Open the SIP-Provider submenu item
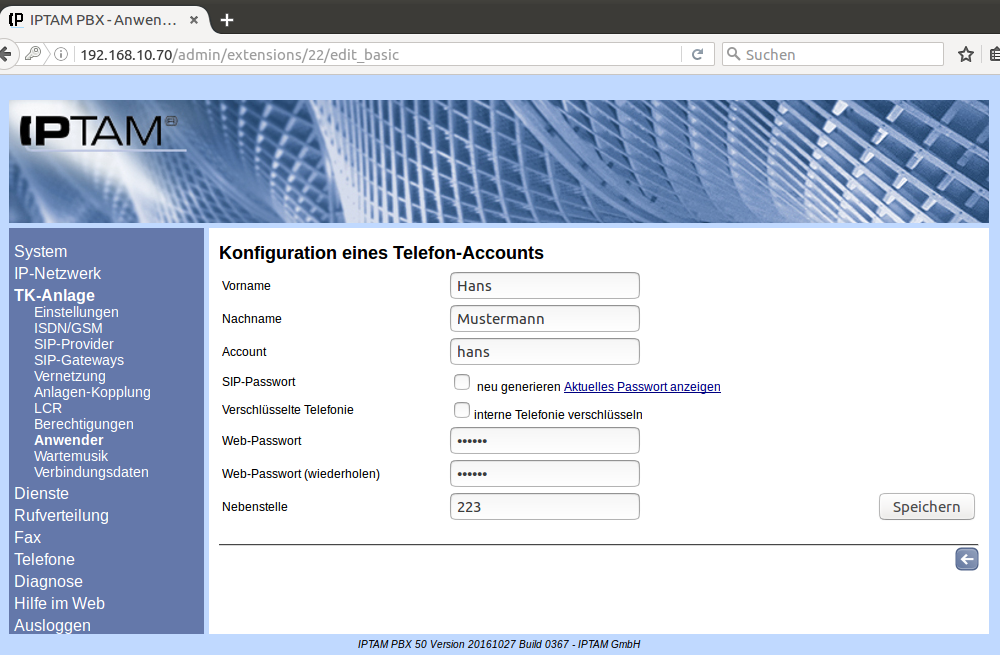Viewport: 1000px width, 655px height. click(74, 344)
